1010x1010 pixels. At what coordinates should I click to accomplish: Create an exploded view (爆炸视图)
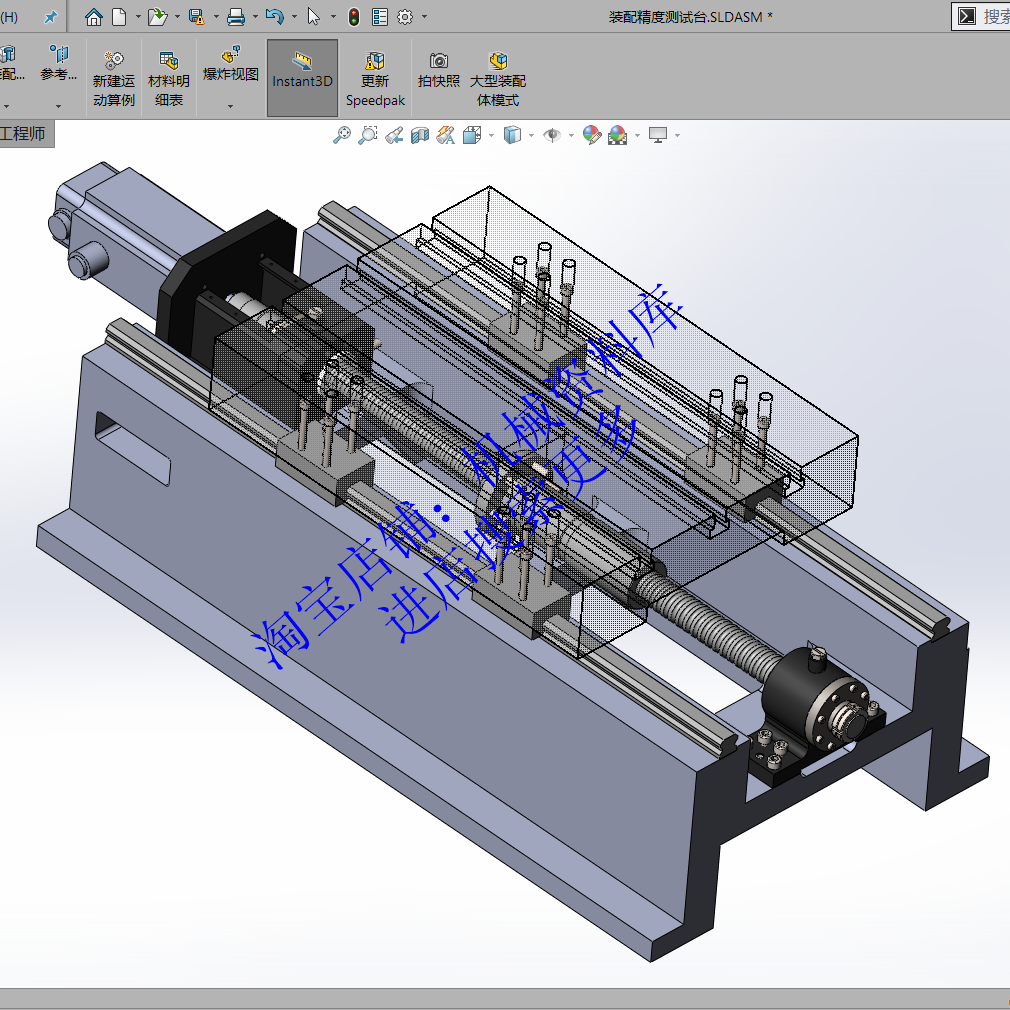[231, 64]
